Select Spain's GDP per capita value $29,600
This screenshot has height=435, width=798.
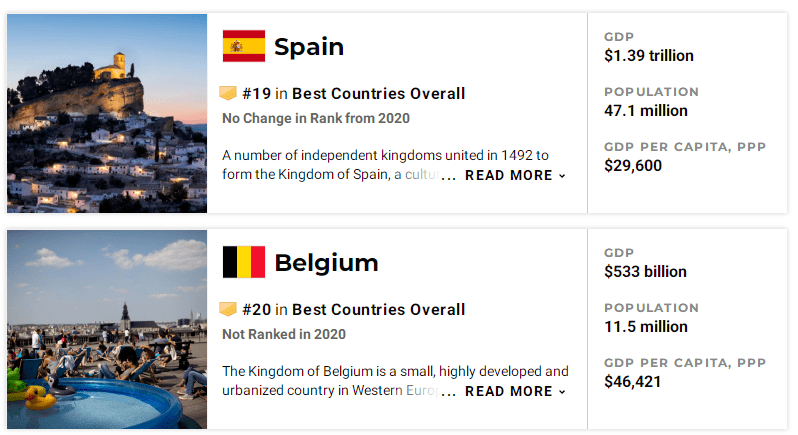(633, 166)
